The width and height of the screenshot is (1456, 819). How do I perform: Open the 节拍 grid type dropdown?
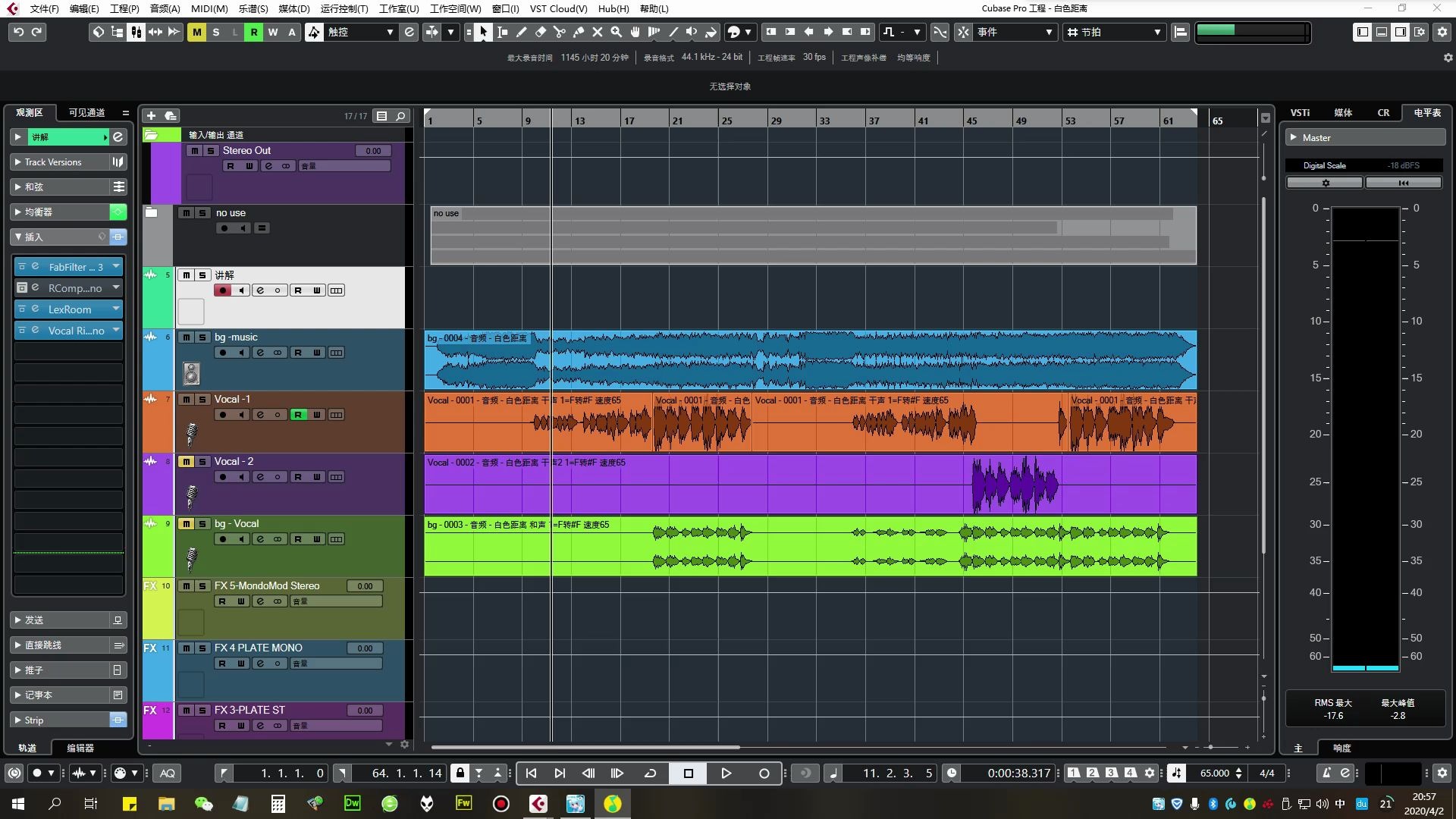(1114, 32)
